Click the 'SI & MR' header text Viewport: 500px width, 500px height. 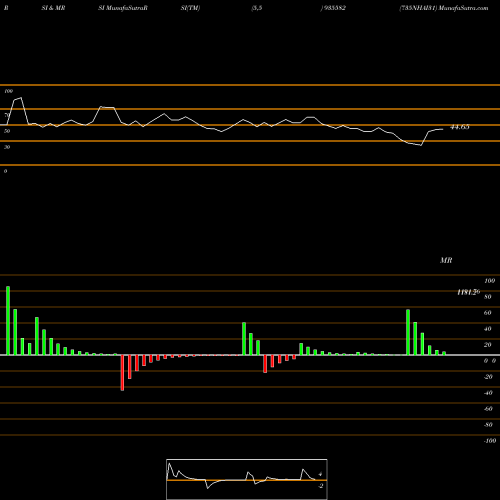(53, 8)
